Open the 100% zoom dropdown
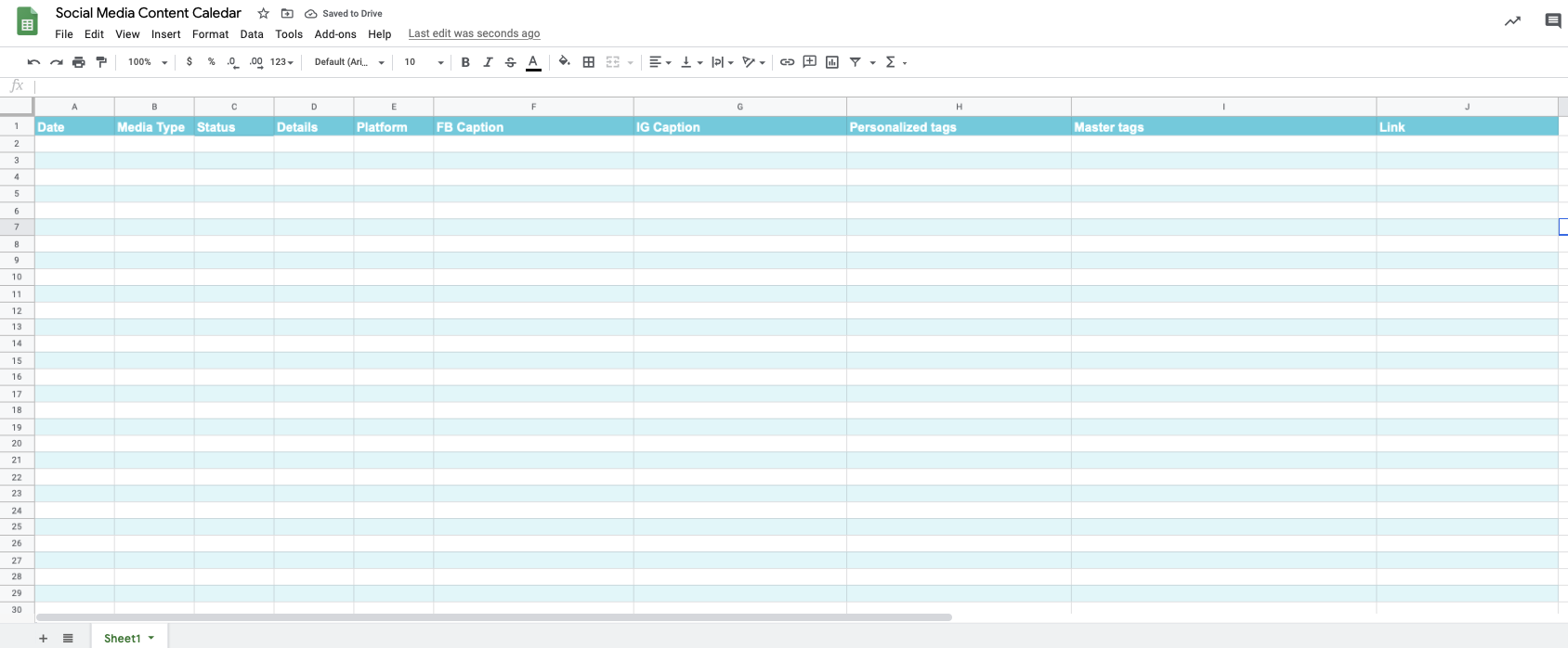The image size is (1568, 648). [x=149, y=62]
